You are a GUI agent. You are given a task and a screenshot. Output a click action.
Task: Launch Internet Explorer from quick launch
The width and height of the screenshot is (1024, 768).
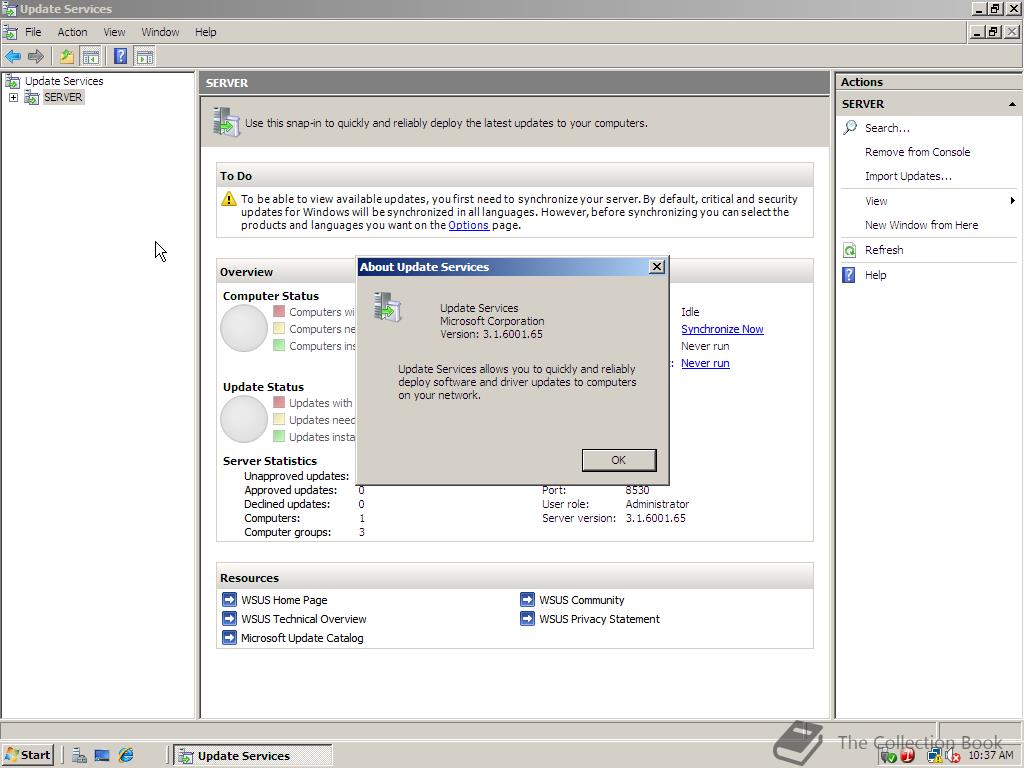(x=126, y=756)
